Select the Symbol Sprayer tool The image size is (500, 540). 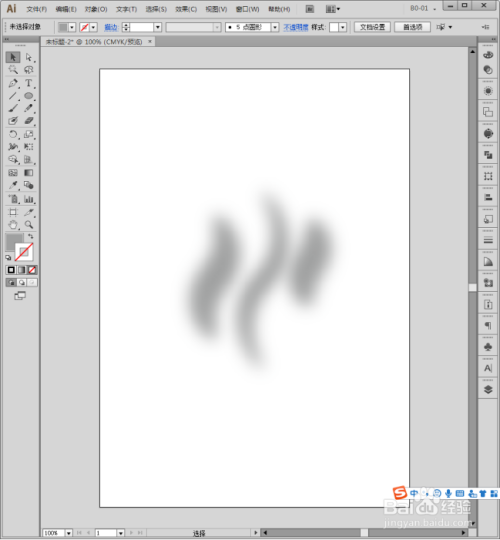pos(13,199)
